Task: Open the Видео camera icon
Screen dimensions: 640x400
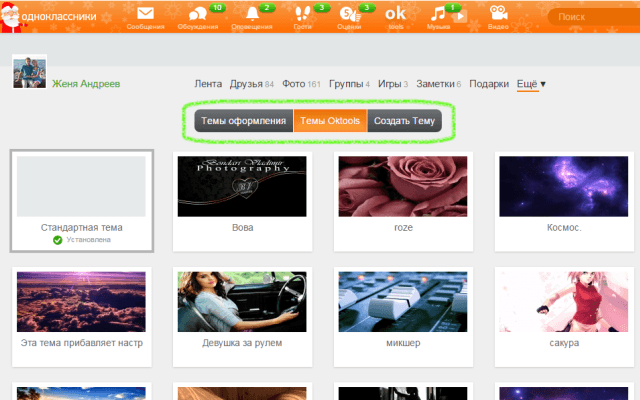Action: click(x=498, y=13)
